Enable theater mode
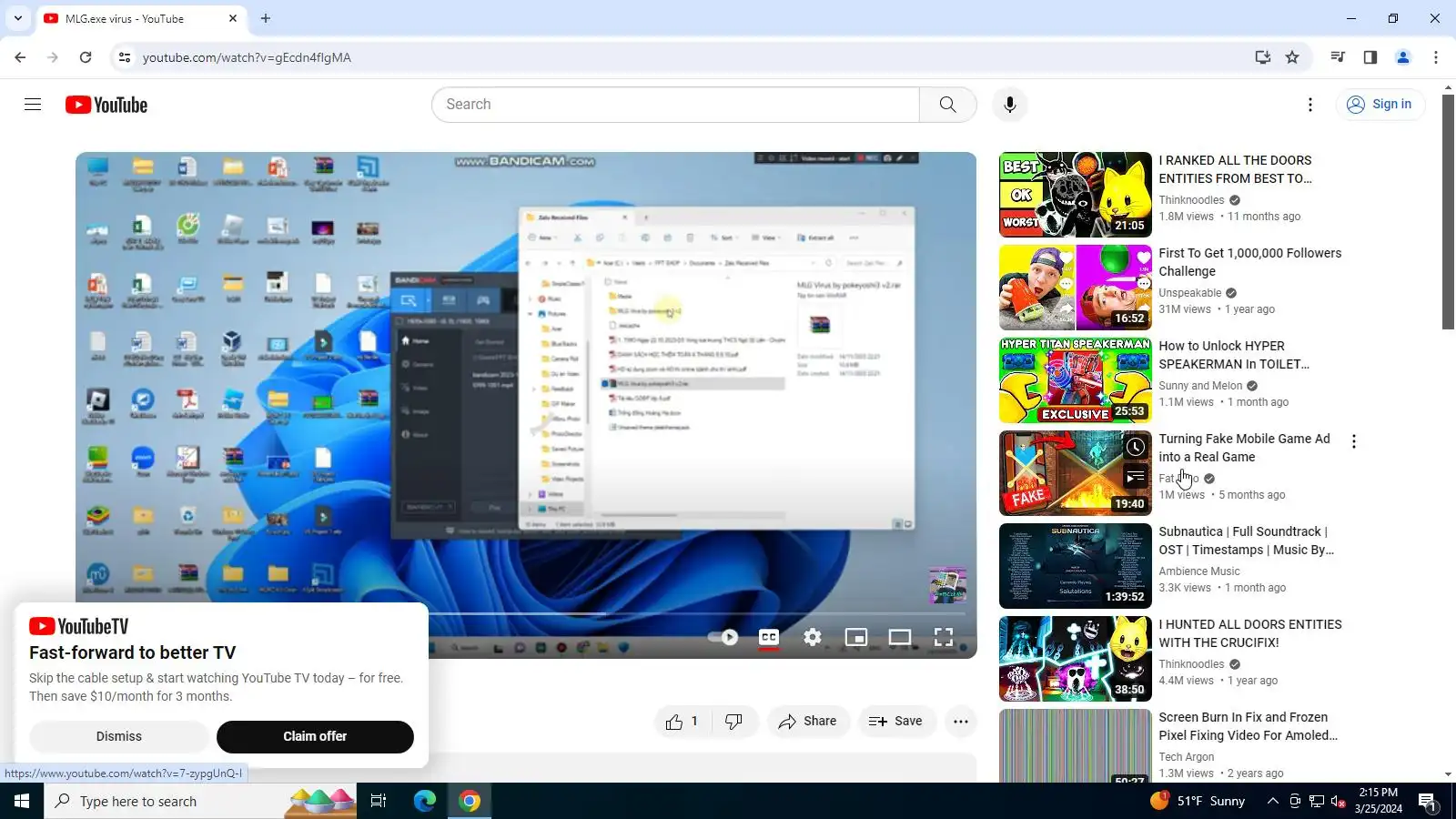Screen dimensions: 1456x819 (x=900, y=637)
